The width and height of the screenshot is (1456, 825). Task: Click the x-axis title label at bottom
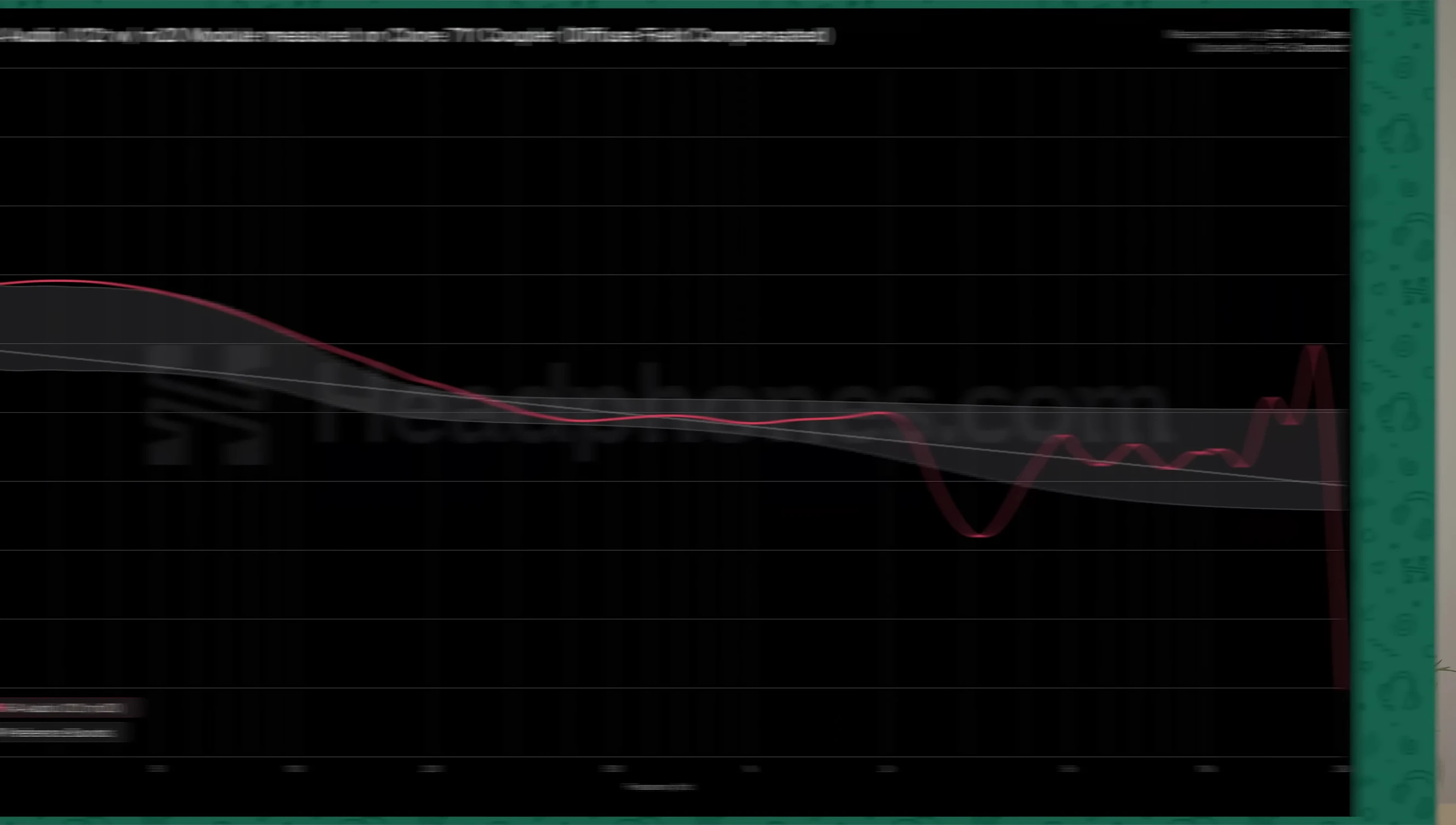click(658, 787)
